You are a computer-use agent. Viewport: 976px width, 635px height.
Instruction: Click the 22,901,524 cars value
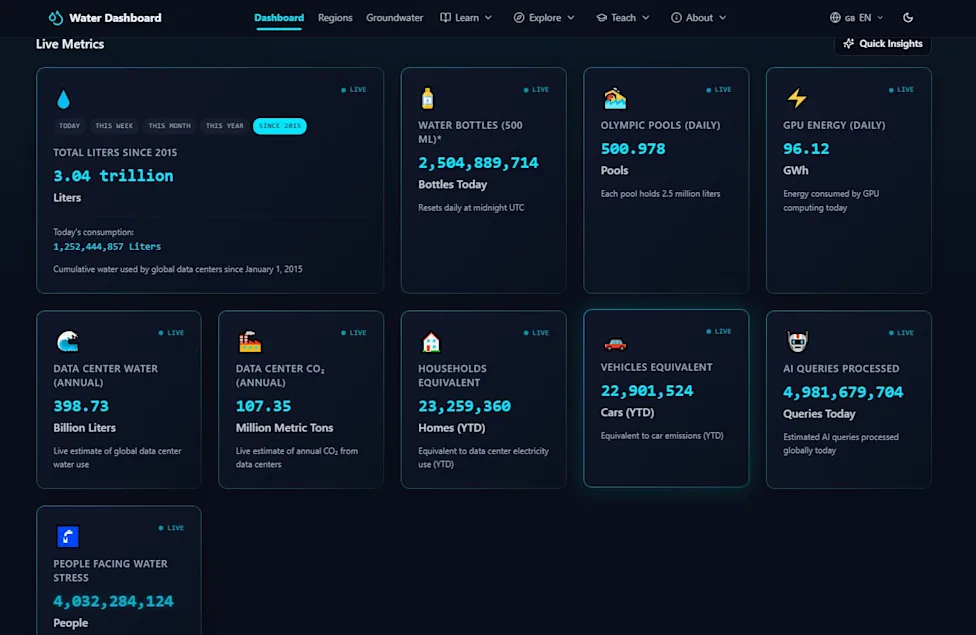tap(647, 390)
